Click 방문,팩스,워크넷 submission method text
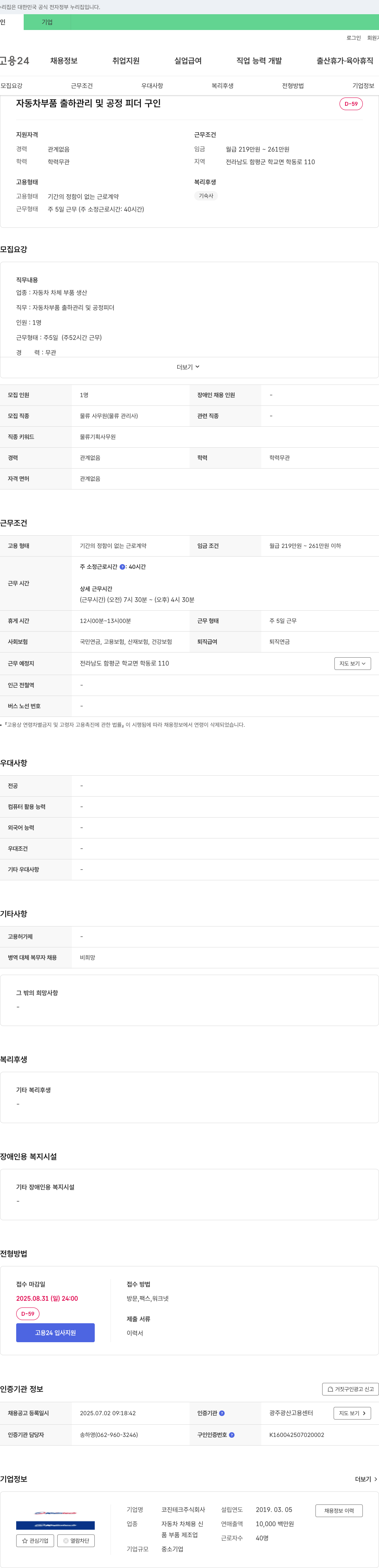Image resolution: width=379 pixels, height=1568 pixels. [x=147, y=1298]
